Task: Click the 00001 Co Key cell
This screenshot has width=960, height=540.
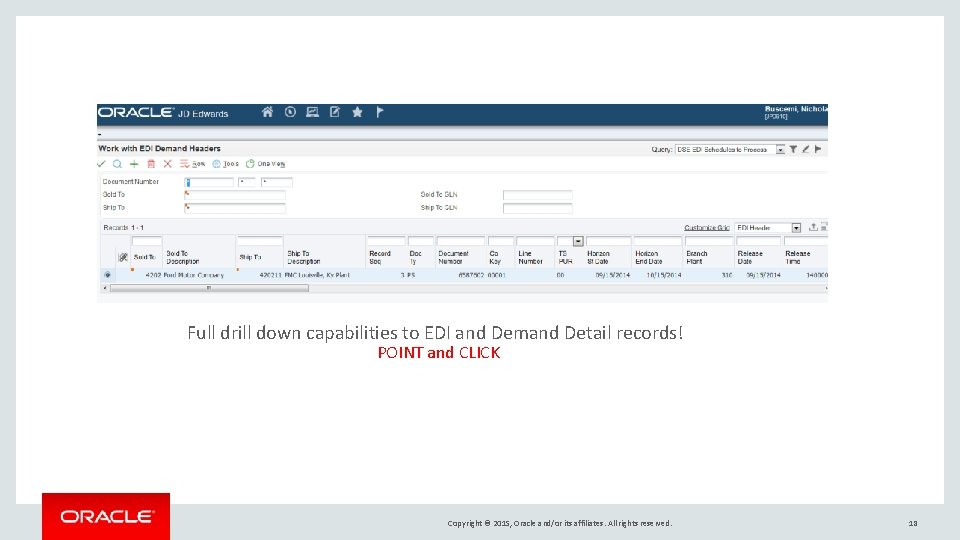Action: pyautogui.click(x=497, y=276)
